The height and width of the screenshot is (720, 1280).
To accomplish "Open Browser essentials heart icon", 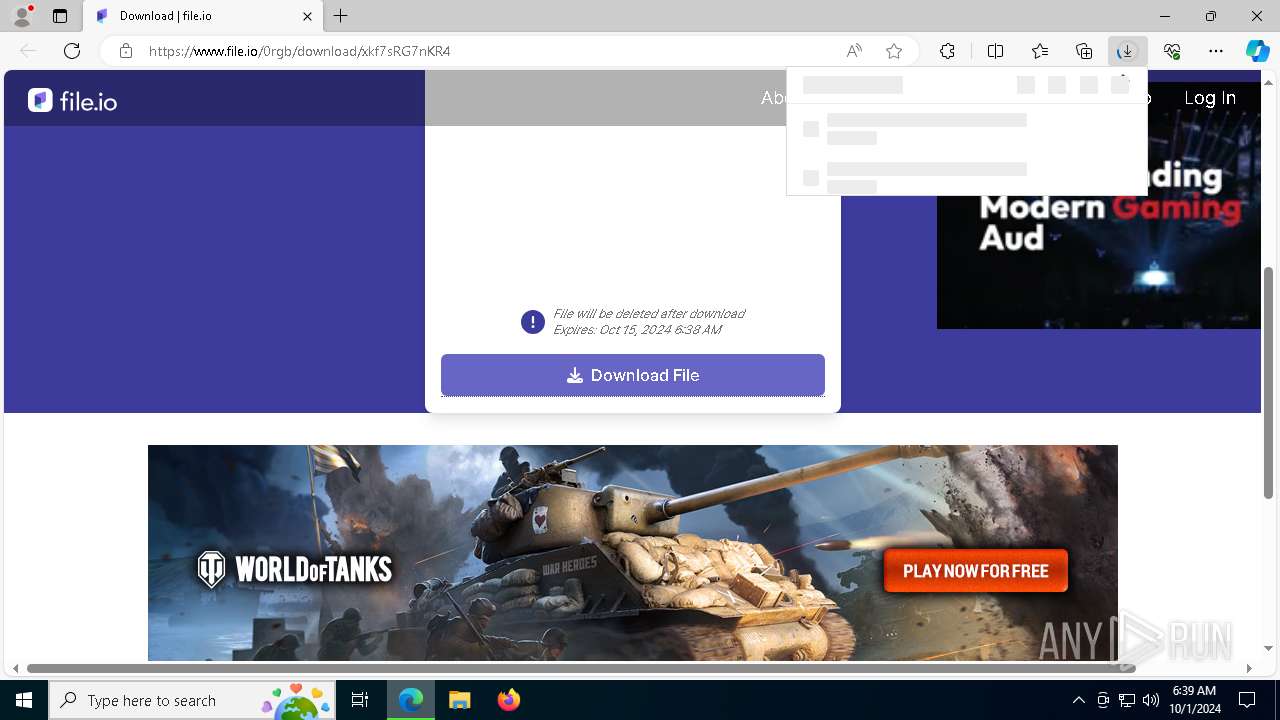I will (1172, 51).
